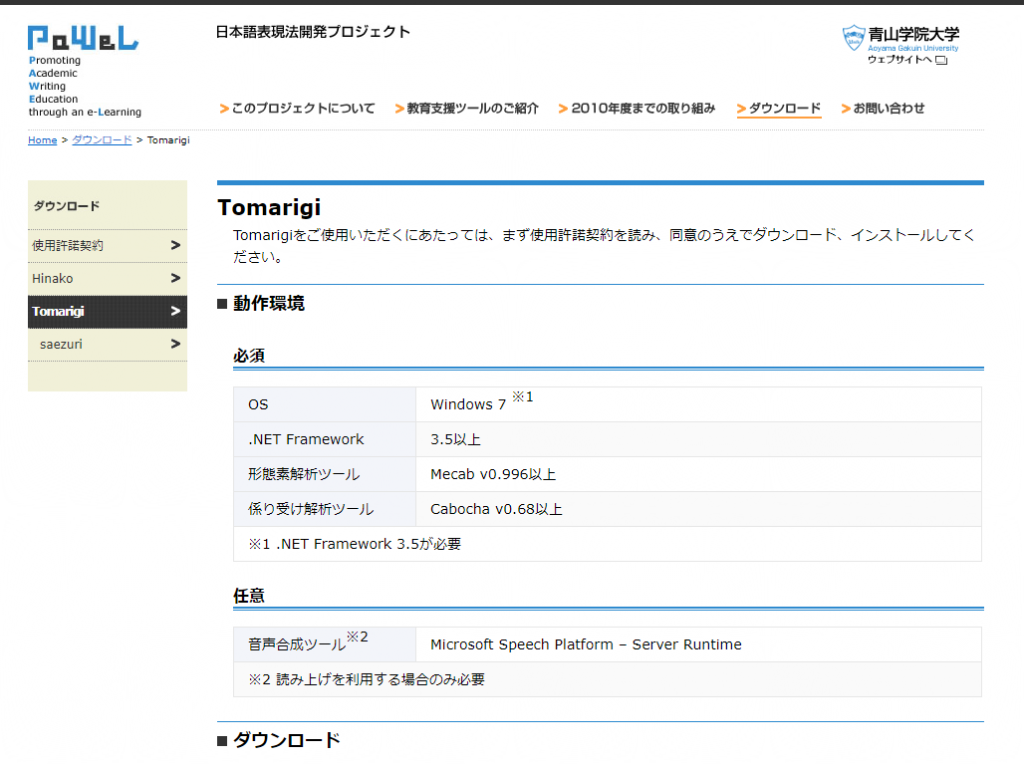Click the OS table cell

[x=325, y=404]
